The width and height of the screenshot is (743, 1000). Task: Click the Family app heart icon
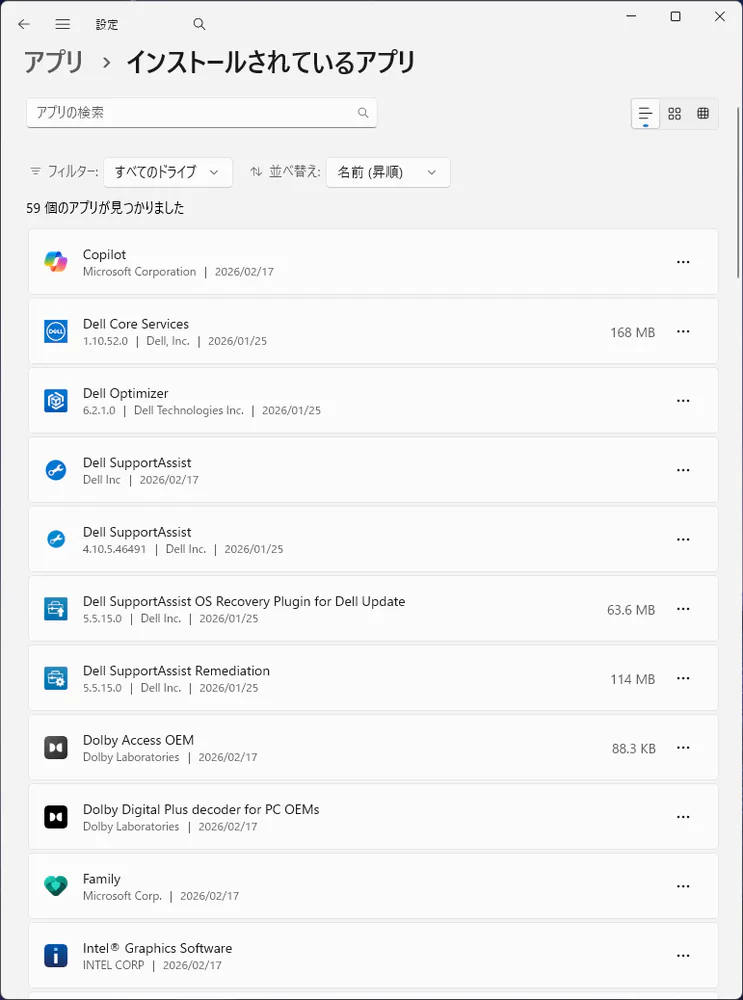coord(55,886)
